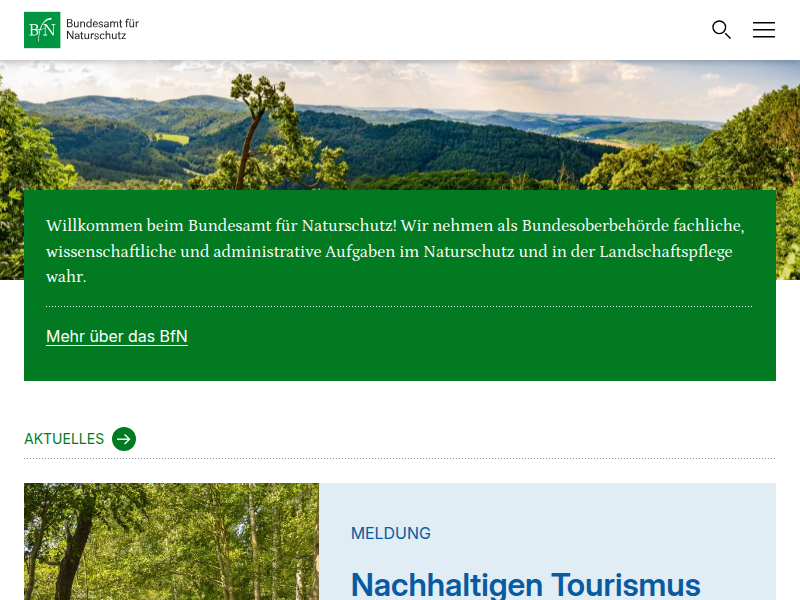
Task: Click the 'Bundesamt für Naturschutz' logo text
Action: click(x=102, y=30)
